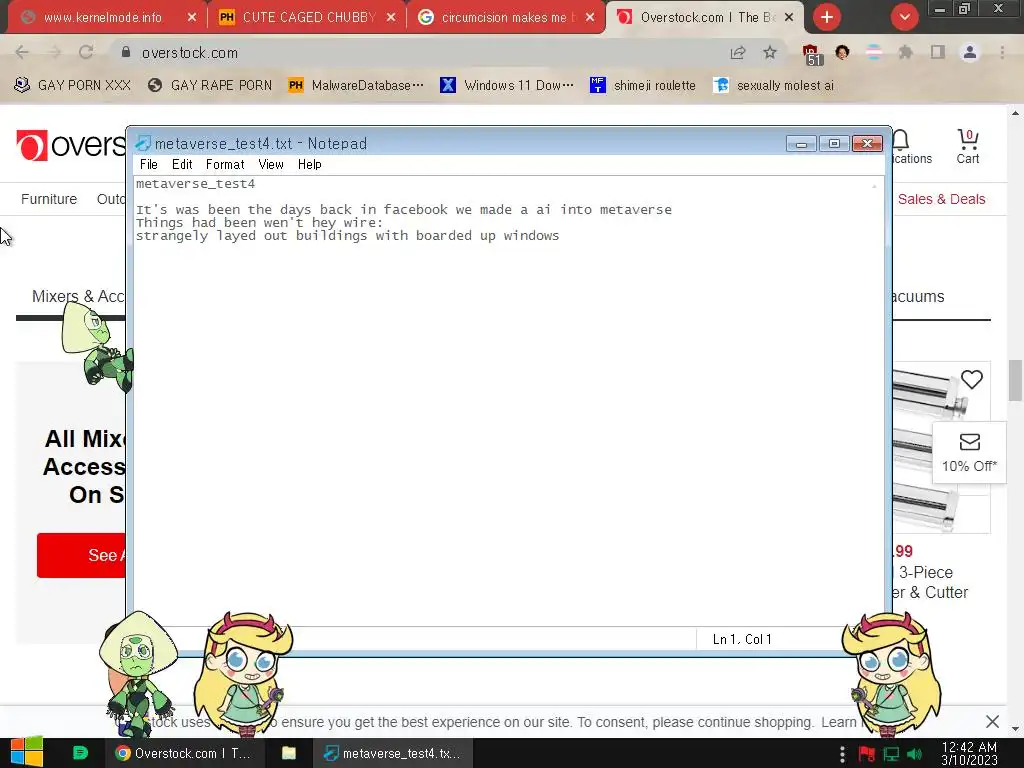Click 'Ln 1, Col 1' status entry
The image size is (1024, 768).
point(742,639)
